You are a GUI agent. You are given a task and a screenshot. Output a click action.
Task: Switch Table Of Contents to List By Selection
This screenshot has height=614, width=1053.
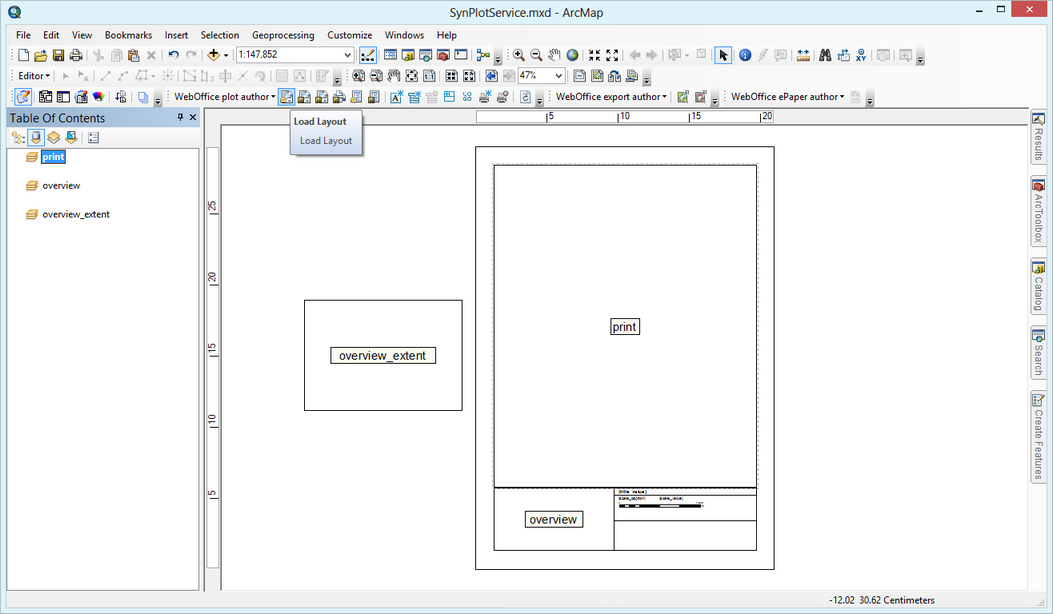71,136
